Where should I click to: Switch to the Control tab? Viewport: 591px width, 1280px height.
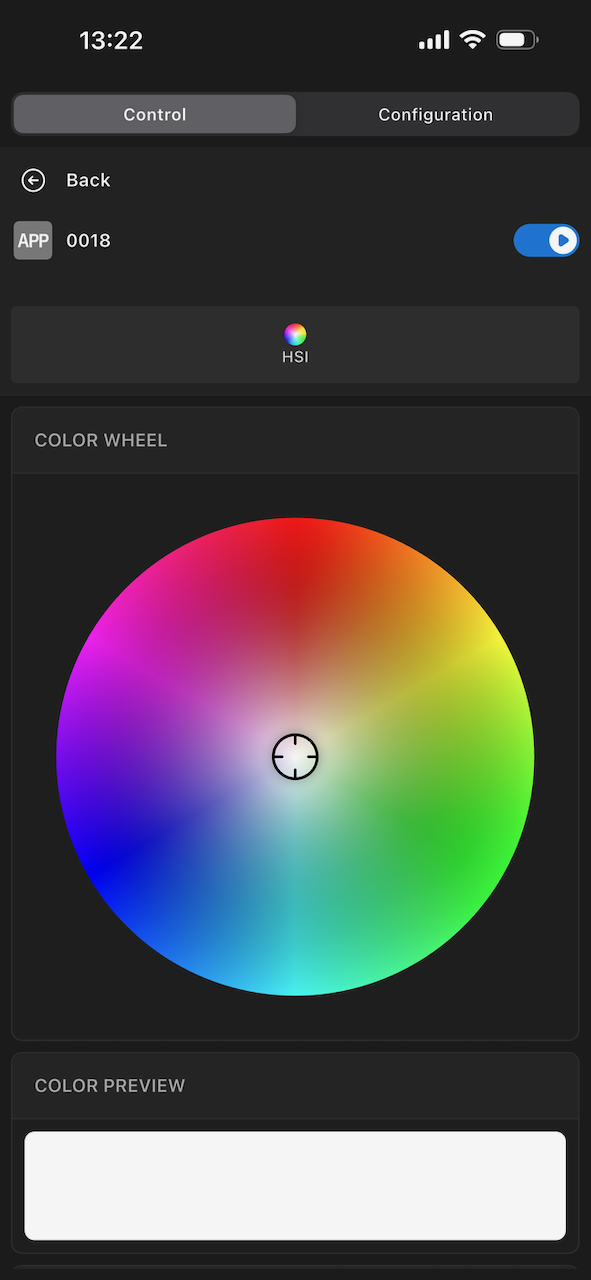pyautogui.click(x=155, y=114)
